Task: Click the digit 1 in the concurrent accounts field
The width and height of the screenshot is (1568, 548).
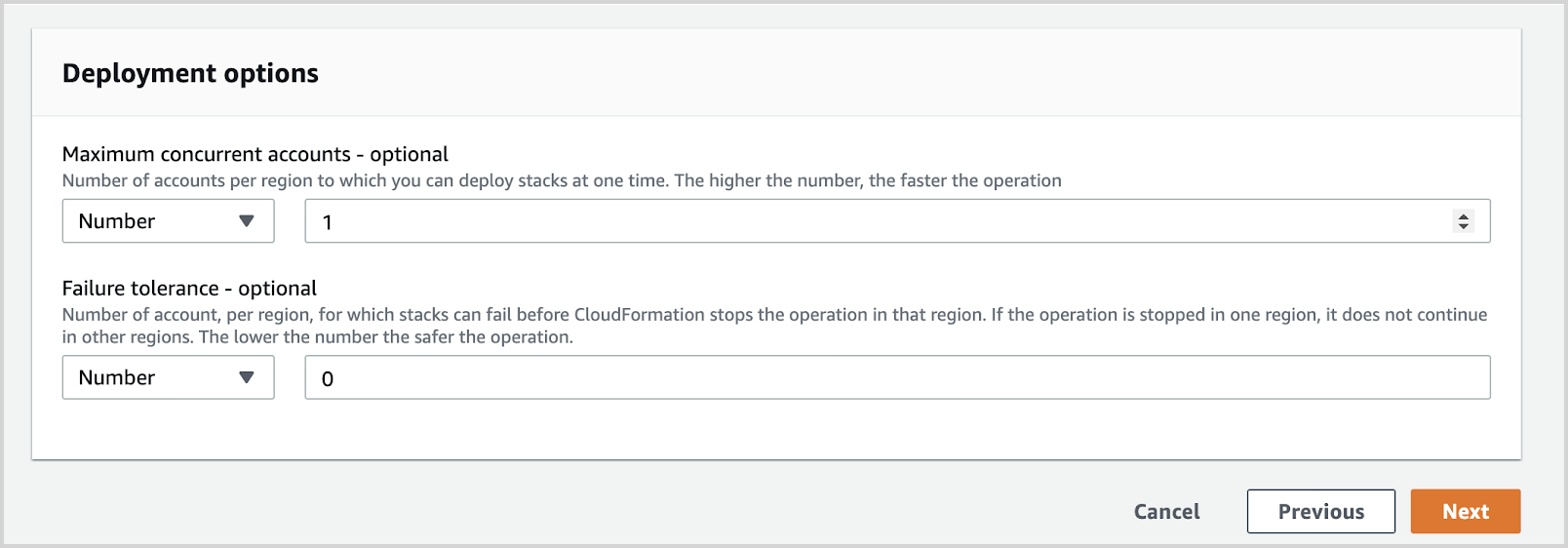Action: point(328,222)
